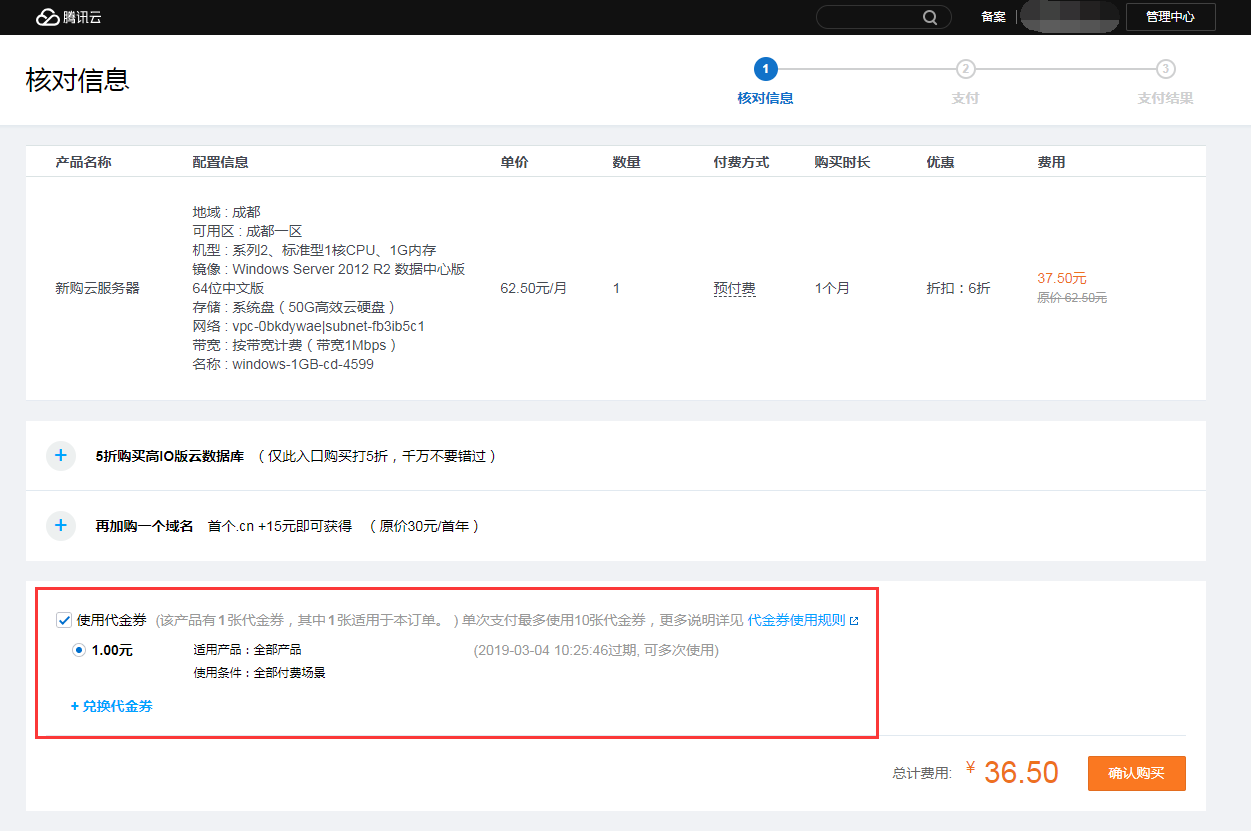Click the Tencent Cloud logo icon
1251x831 pixels.
tap(47, 17)
